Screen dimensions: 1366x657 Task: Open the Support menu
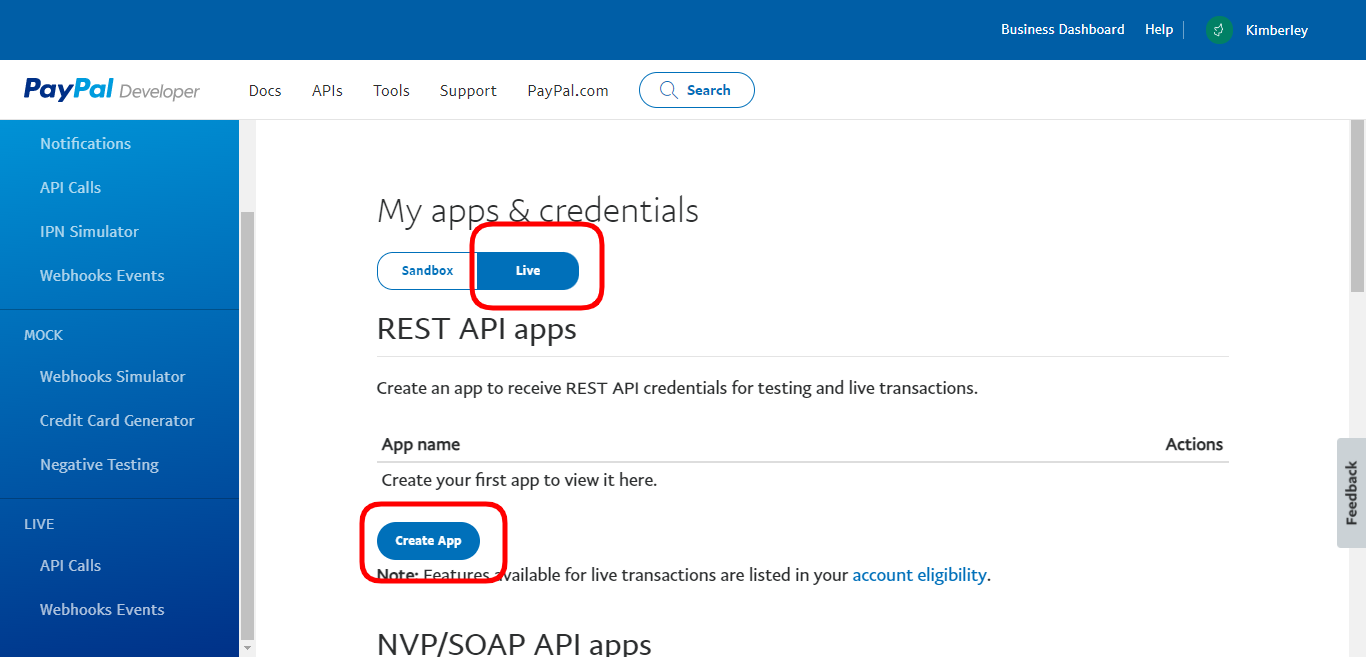pyautogui.click(x=468, y=90)
